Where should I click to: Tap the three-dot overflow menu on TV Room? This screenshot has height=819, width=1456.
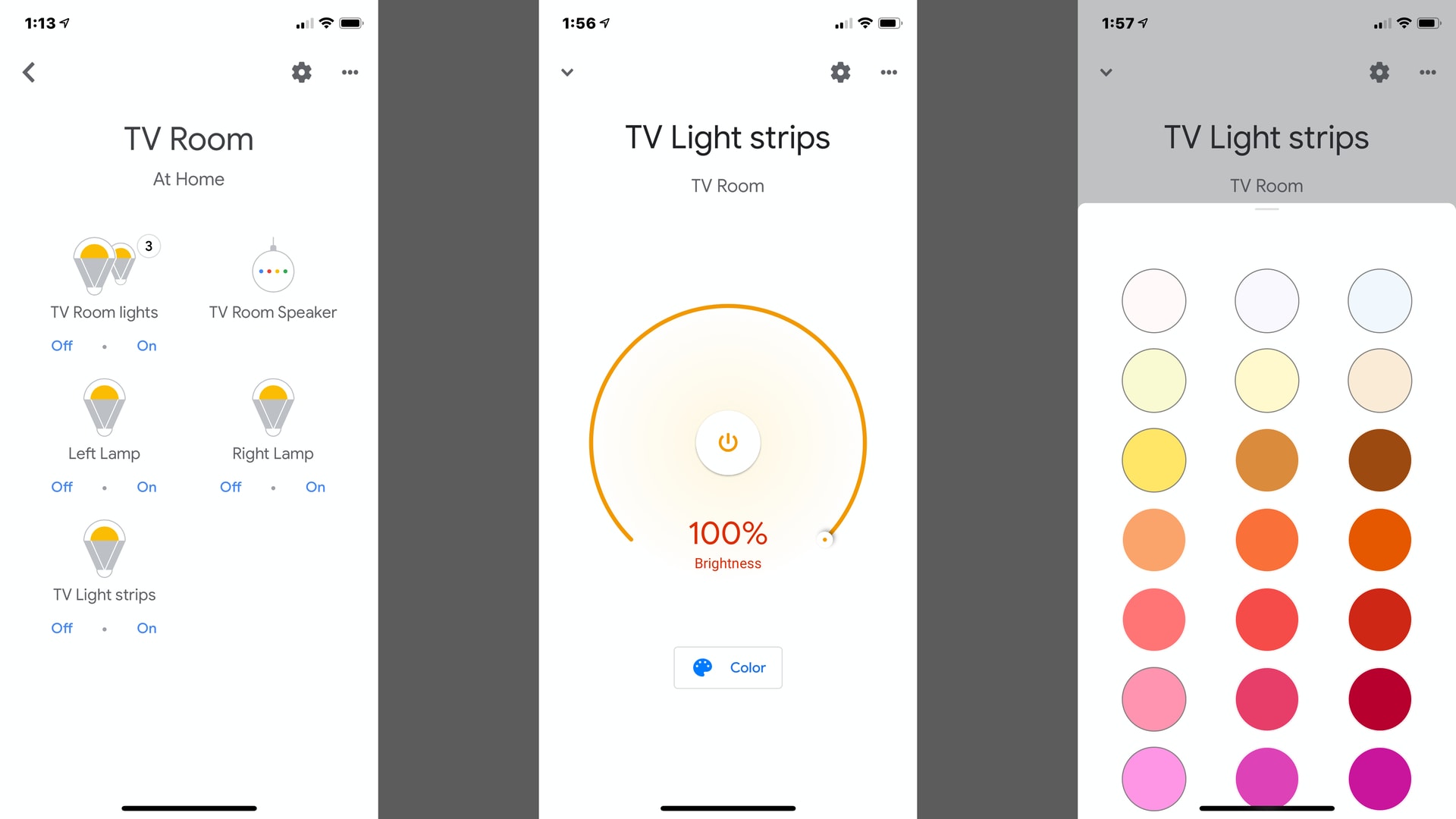tap(350, 70)
